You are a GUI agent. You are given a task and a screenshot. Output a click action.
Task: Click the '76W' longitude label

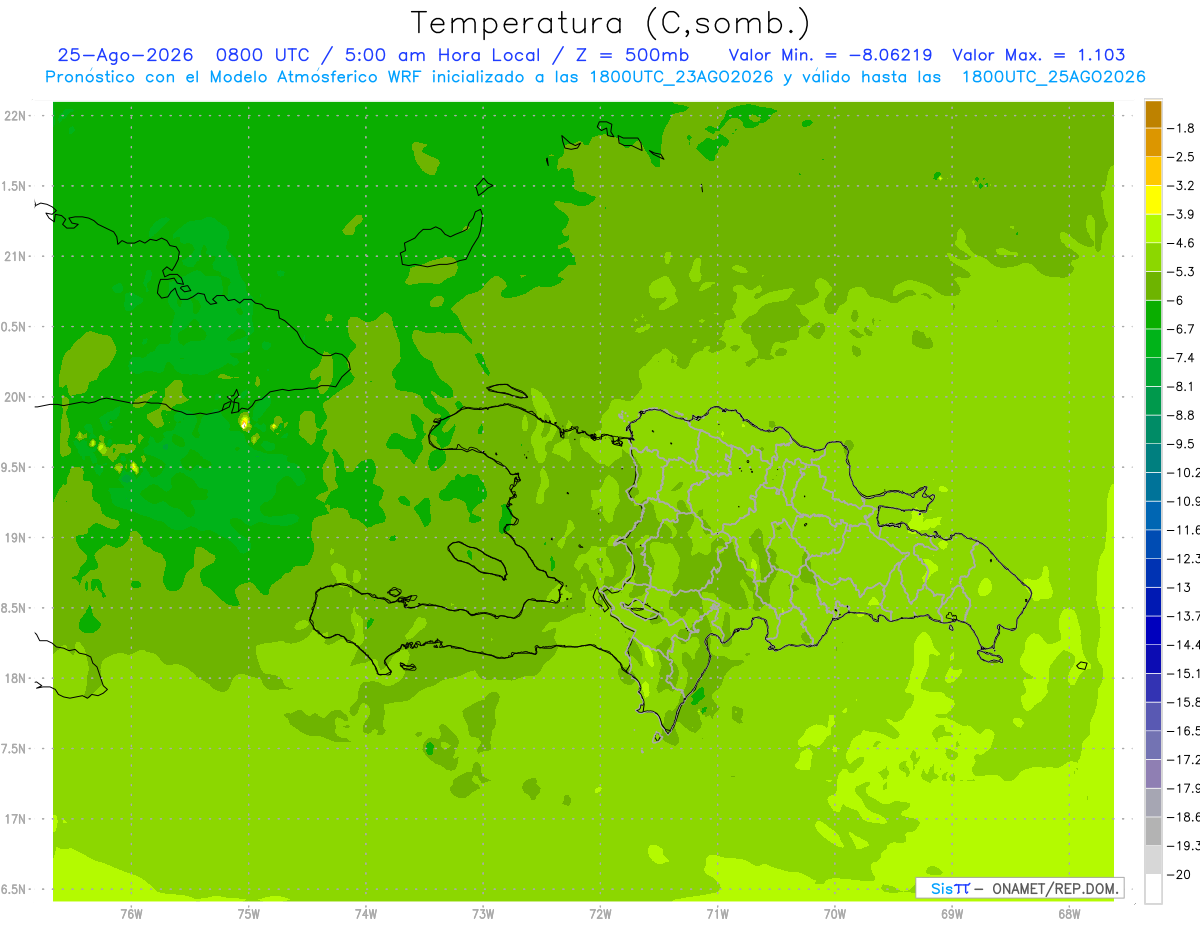[131, 913]
